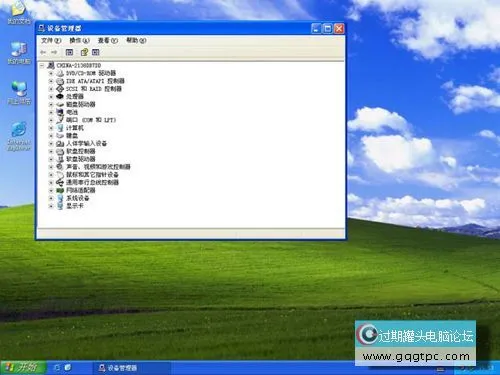Click the 软盘驱动器 floppy icon
Viewport: 500px width, 375px height.
pyautogui.click(x=60, y=159)
